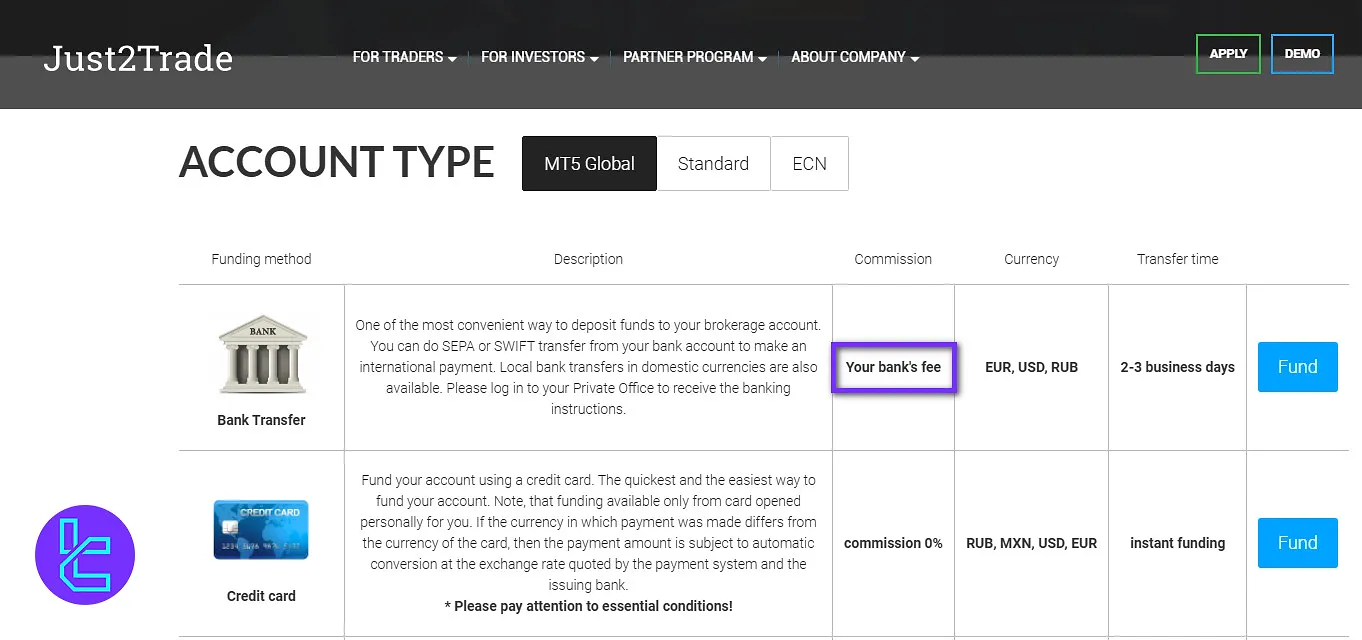
Task: Open the purple chat widget bottom-left
Action: click(85, 554)
